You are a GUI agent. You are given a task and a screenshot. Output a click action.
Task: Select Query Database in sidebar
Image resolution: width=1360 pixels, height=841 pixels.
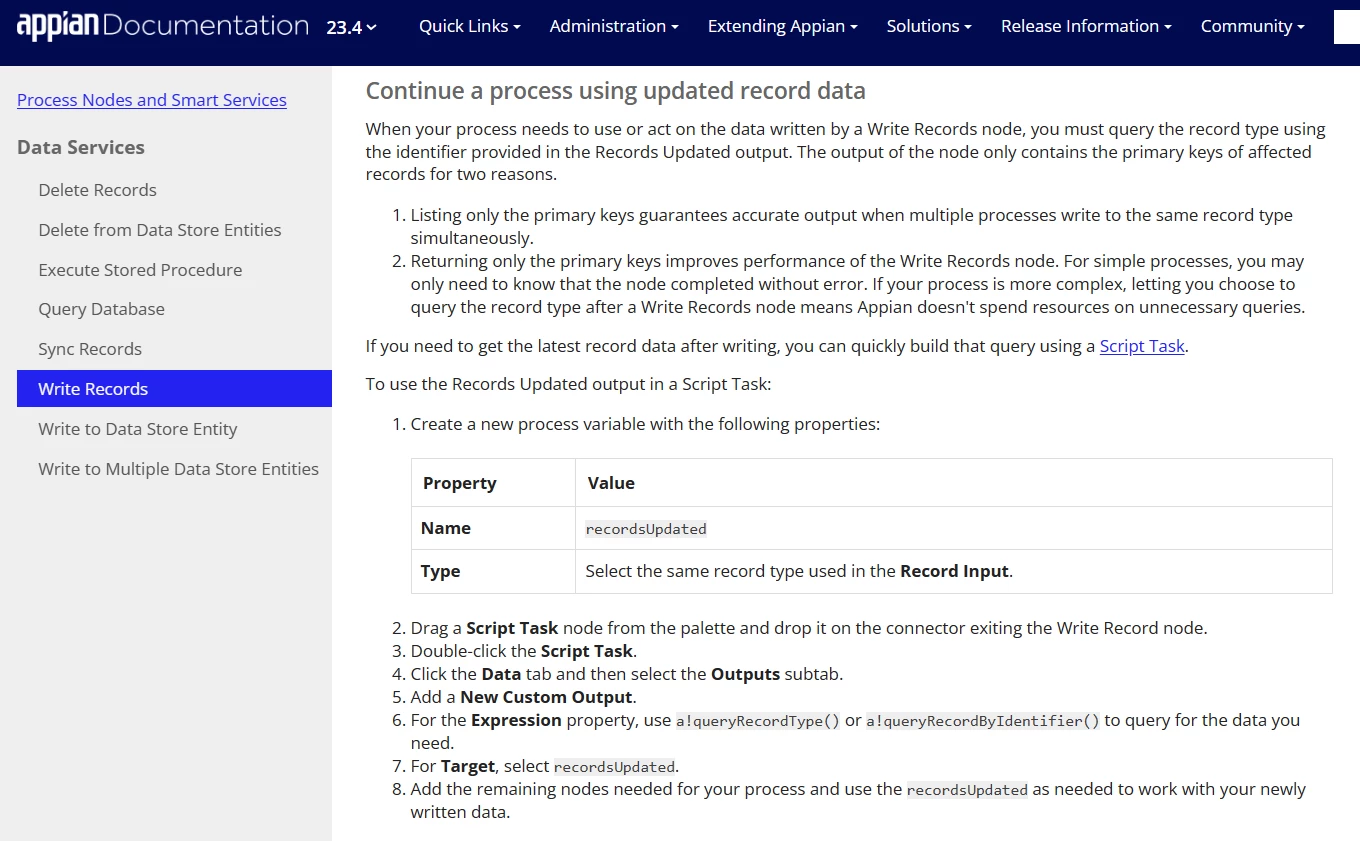point(101,309)
